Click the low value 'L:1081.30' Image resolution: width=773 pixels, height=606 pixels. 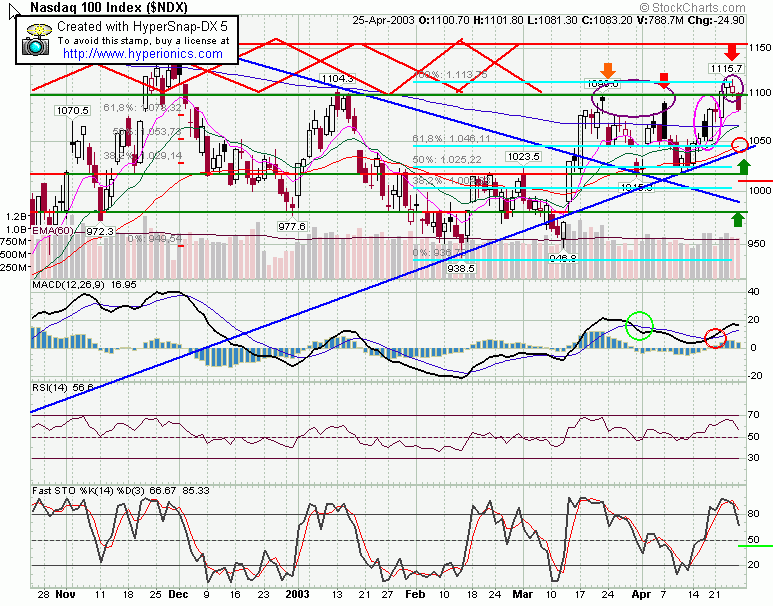[551, 20]
